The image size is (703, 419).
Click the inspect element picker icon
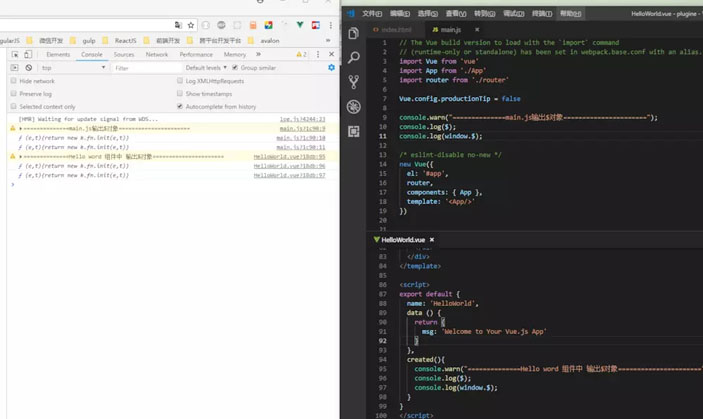(14, 54)
